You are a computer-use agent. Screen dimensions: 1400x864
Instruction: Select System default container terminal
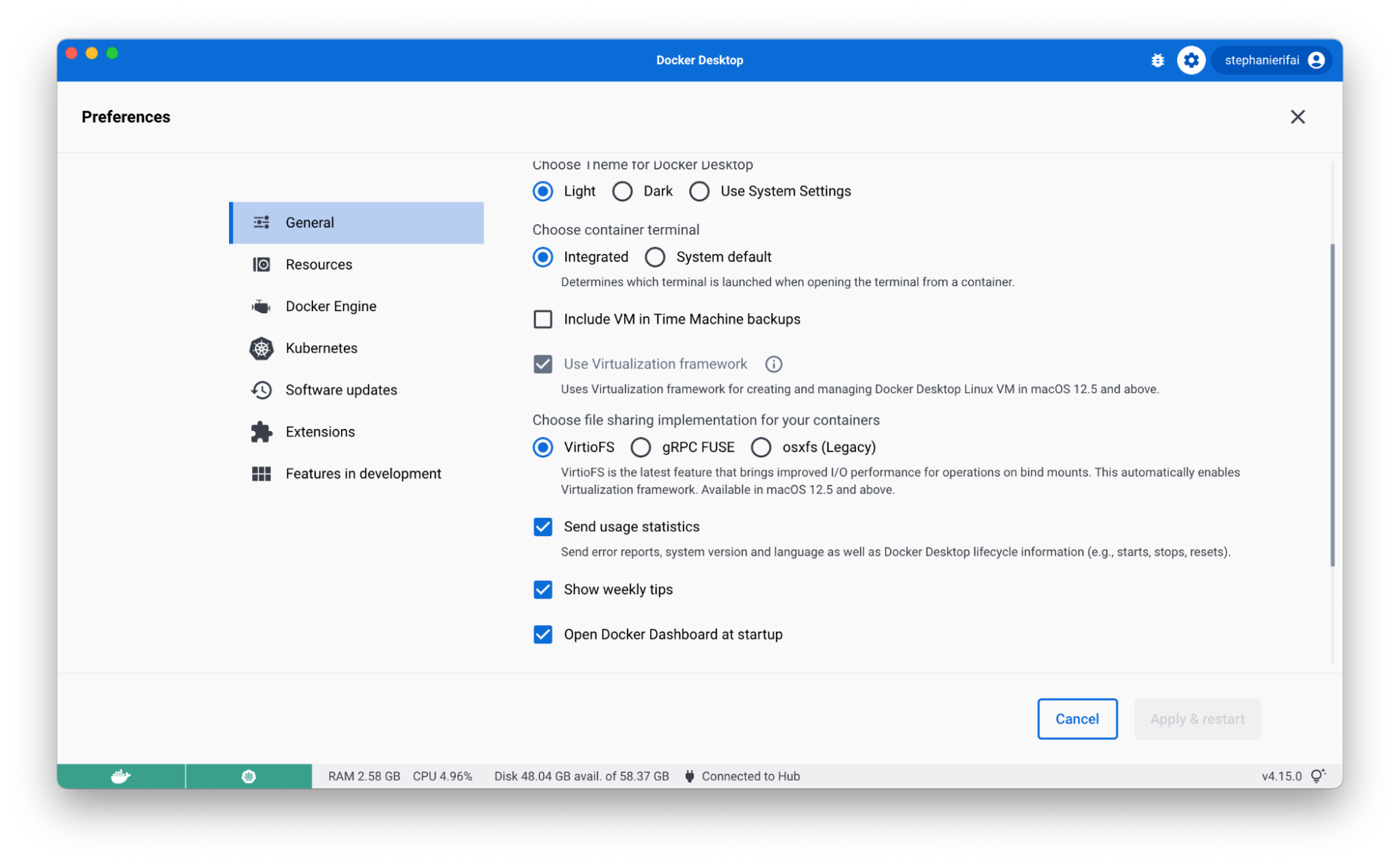(655, 256)
